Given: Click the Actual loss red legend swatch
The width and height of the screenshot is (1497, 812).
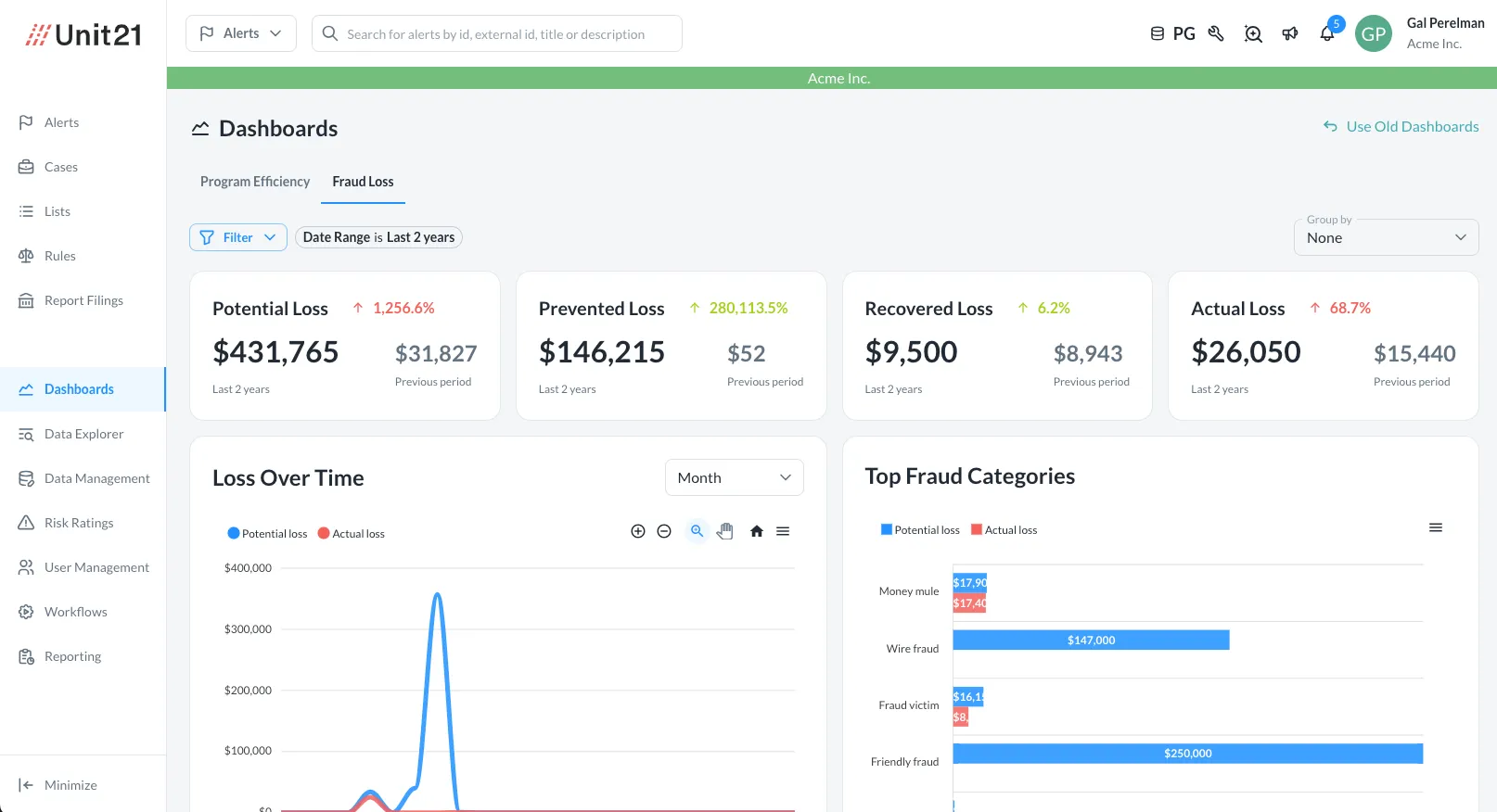Looking at the screenshot, I should 976,530.
